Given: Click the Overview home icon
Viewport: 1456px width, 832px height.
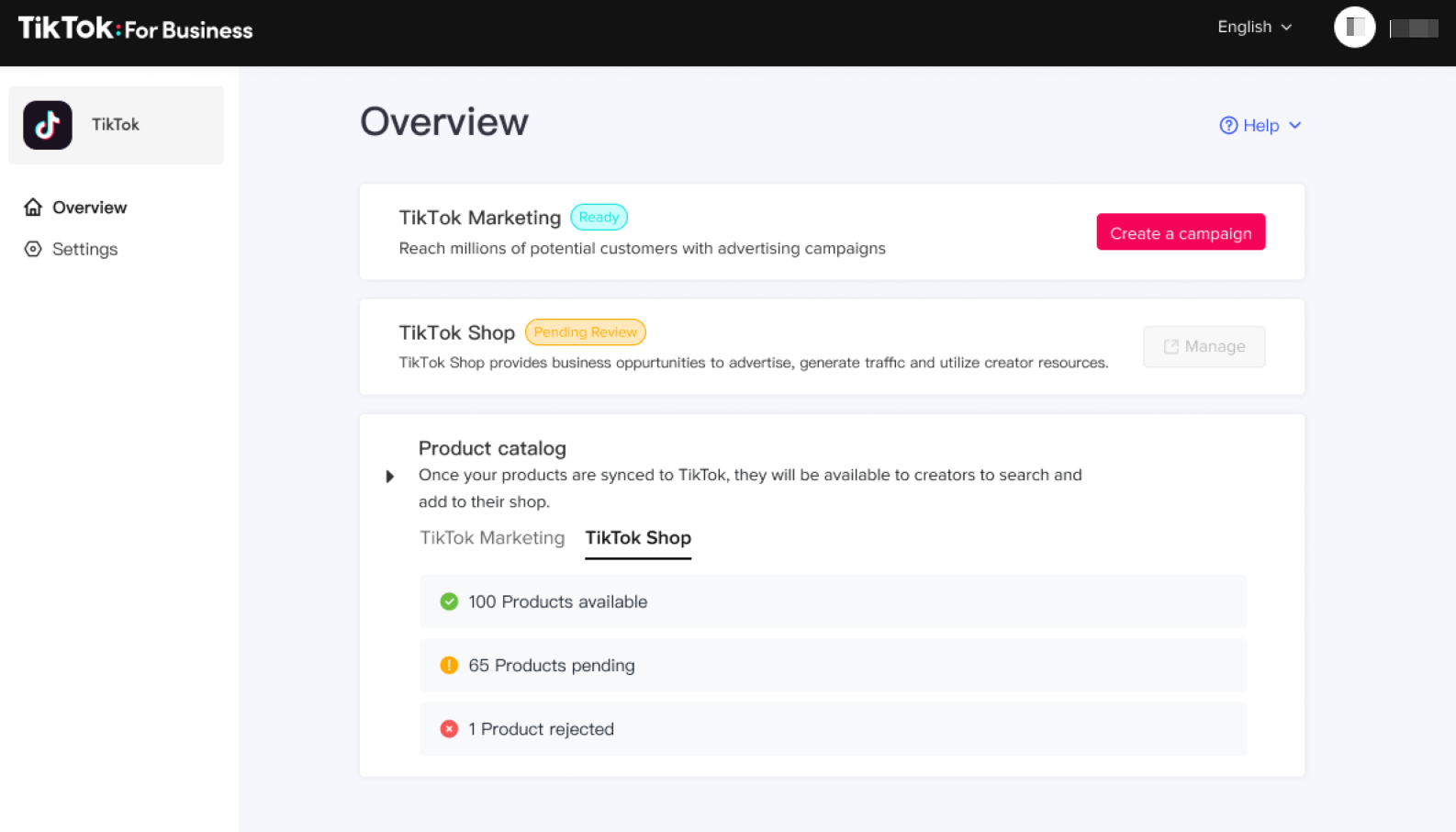Looking at the screenshot, I should coord(33,208).
